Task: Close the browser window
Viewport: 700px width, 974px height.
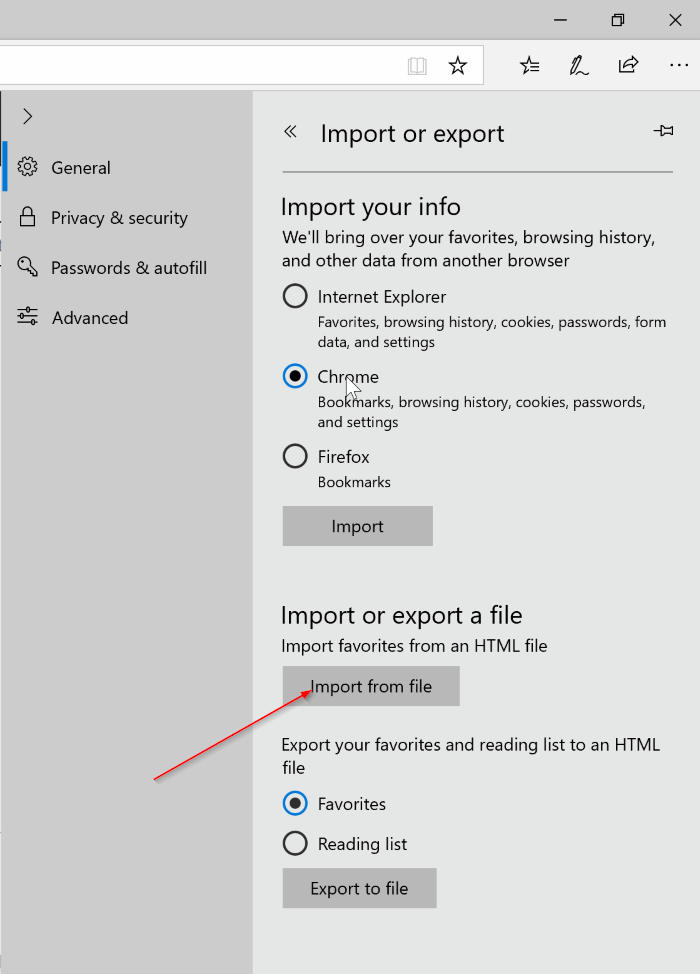Action: coord(675,20)
